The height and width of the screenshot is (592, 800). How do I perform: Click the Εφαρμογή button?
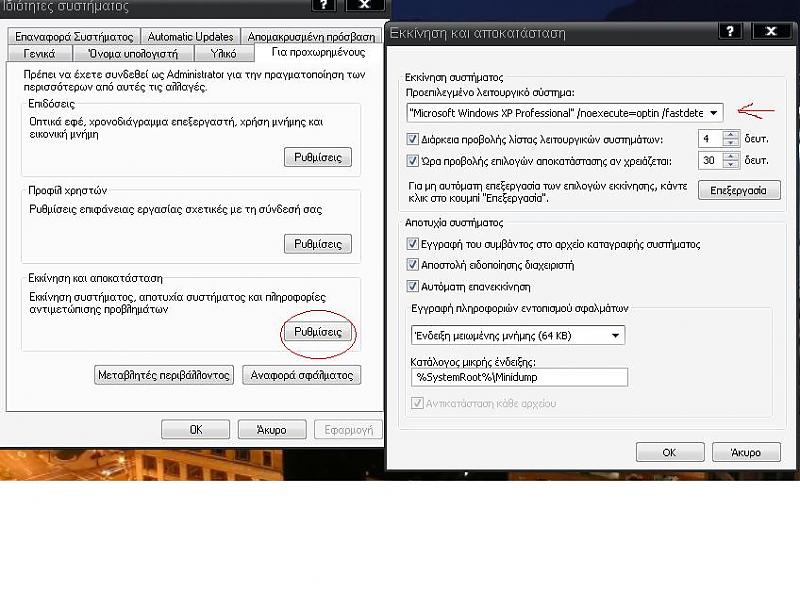point(348,430)
